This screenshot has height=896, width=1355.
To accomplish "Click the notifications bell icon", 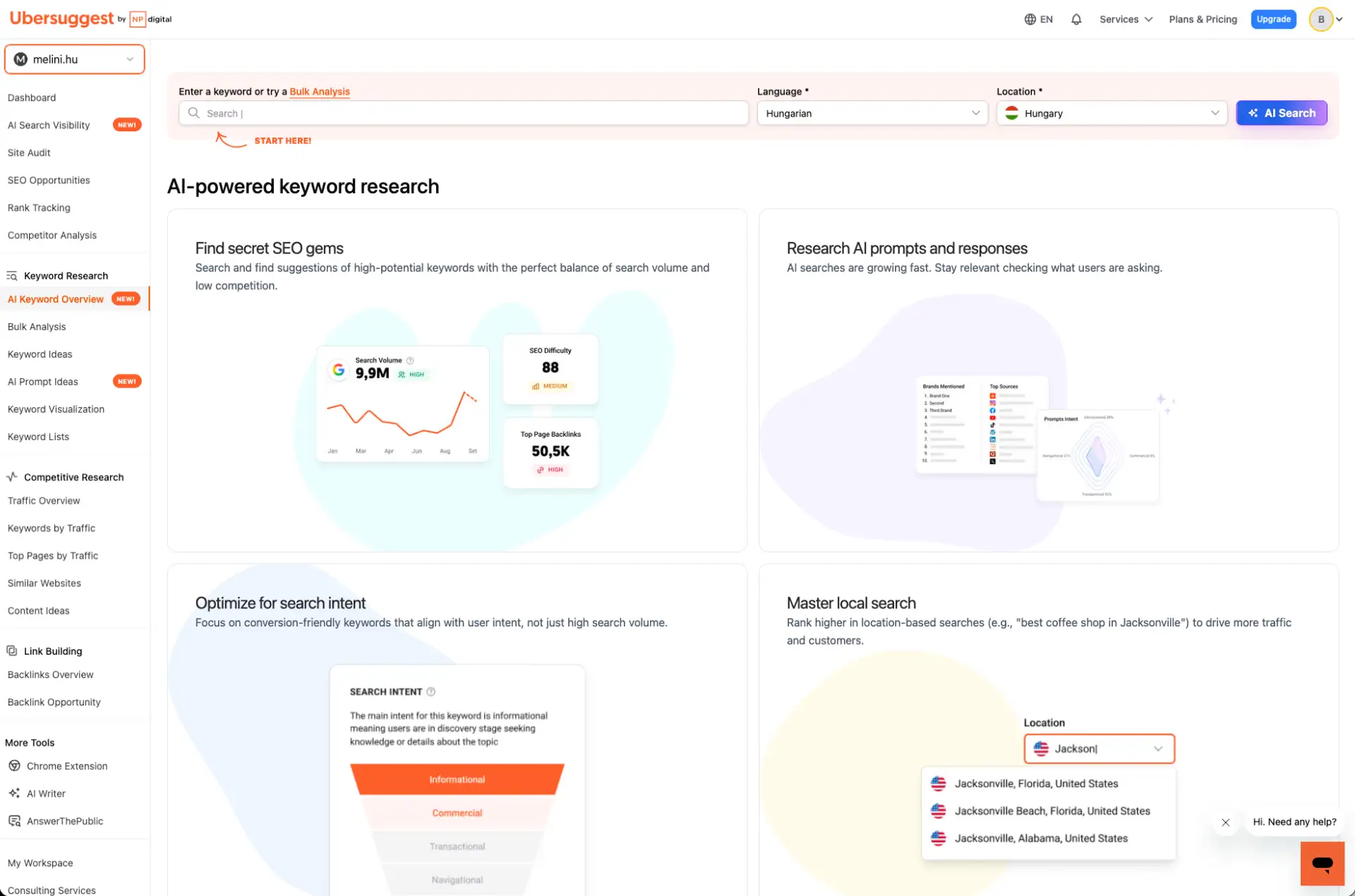I will tap(1076, 20).
